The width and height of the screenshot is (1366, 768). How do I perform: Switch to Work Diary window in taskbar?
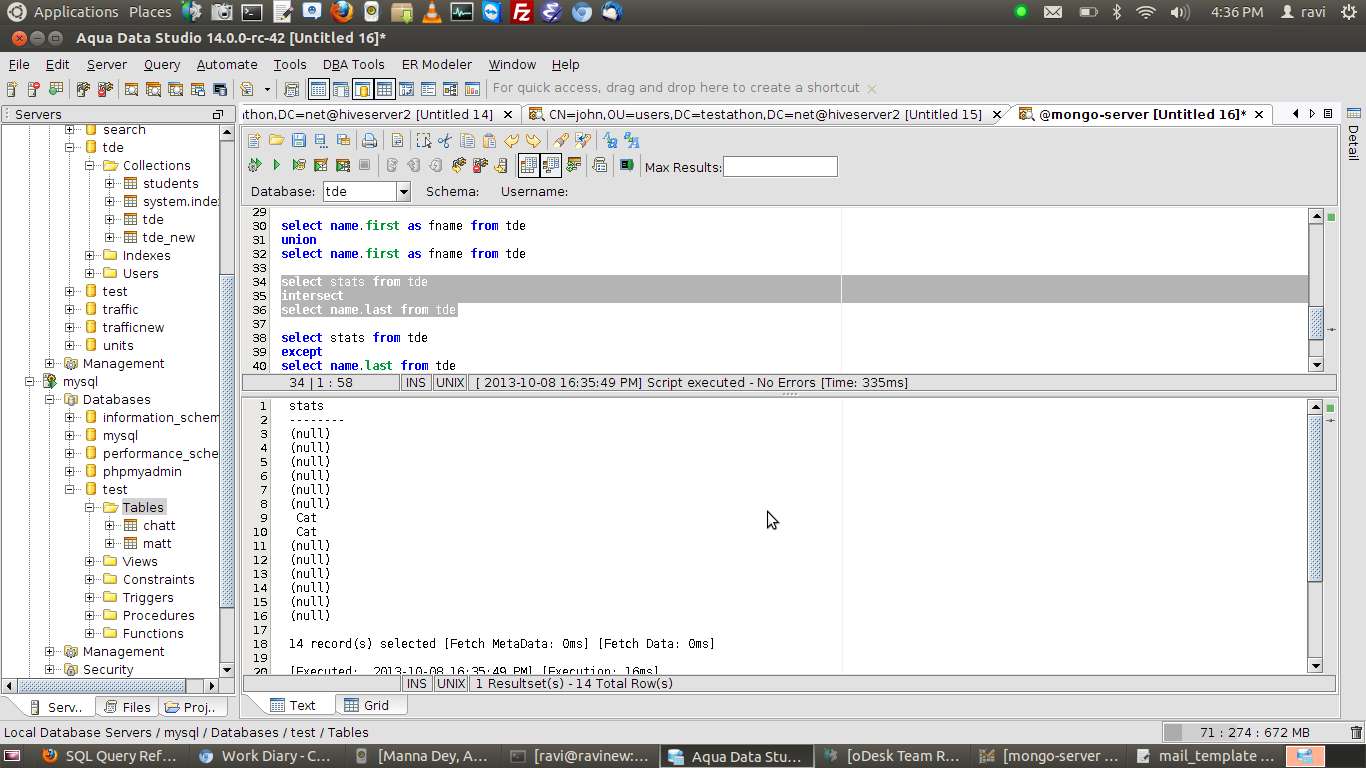266,756
